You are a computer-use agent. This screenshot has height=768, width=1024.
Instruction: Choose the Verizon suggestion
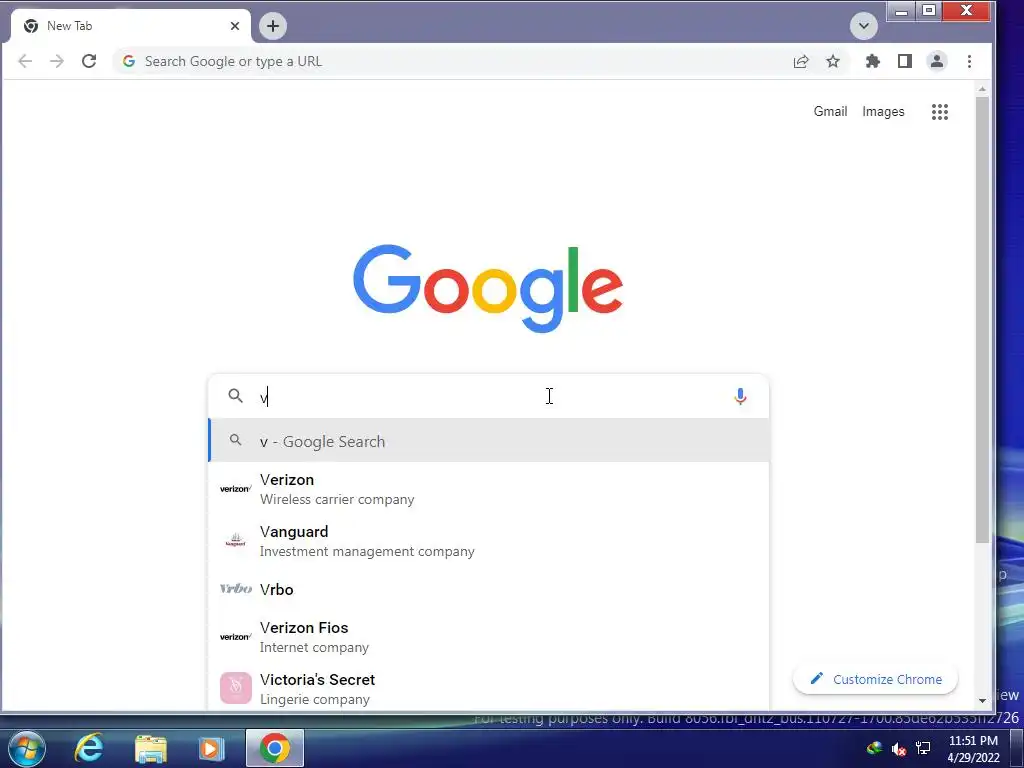coord(488,489)
